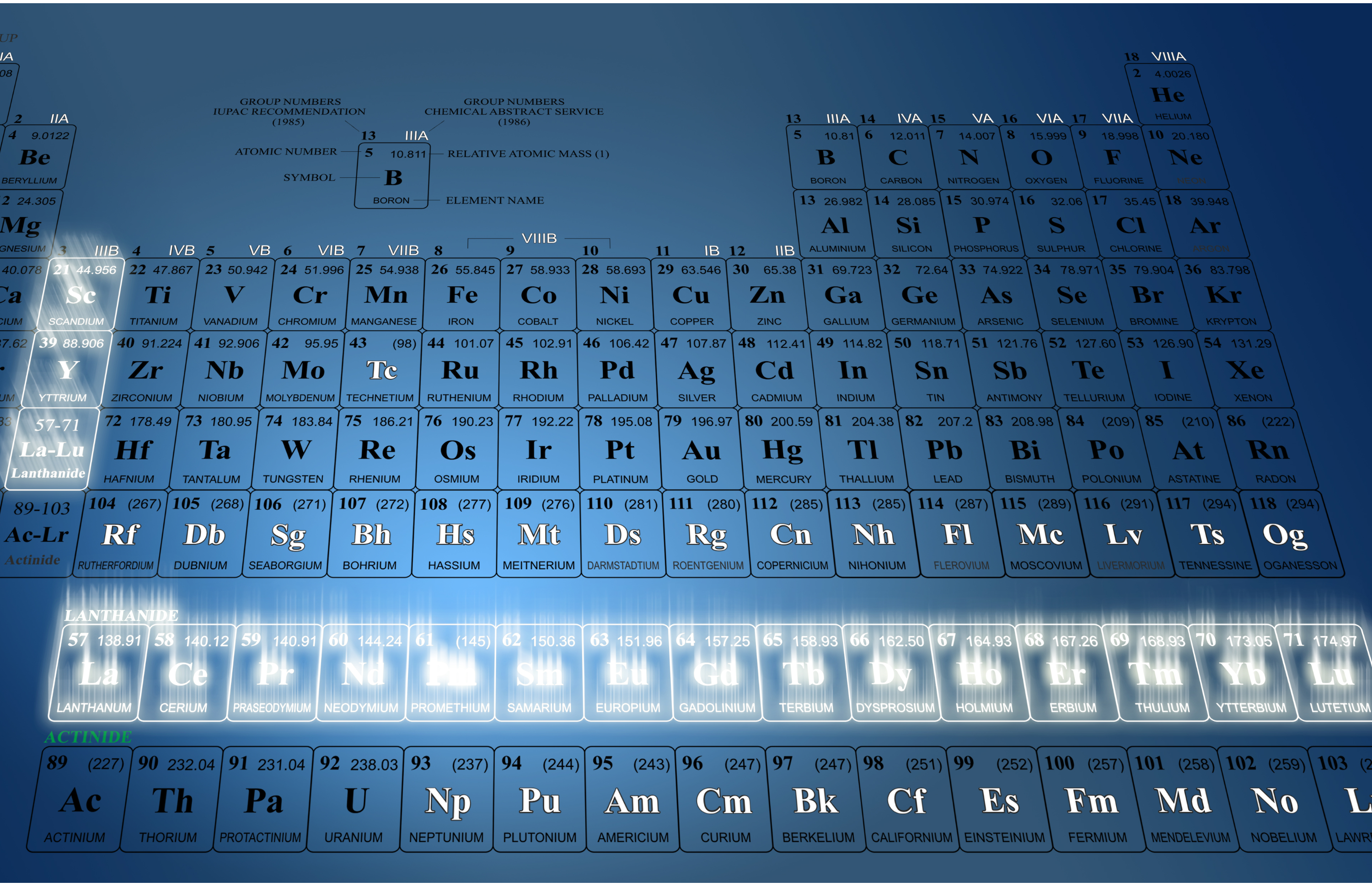Click the highlighted Scandium (Sc) cell
Screen dimensions: 1372x887
click(80, 294)
